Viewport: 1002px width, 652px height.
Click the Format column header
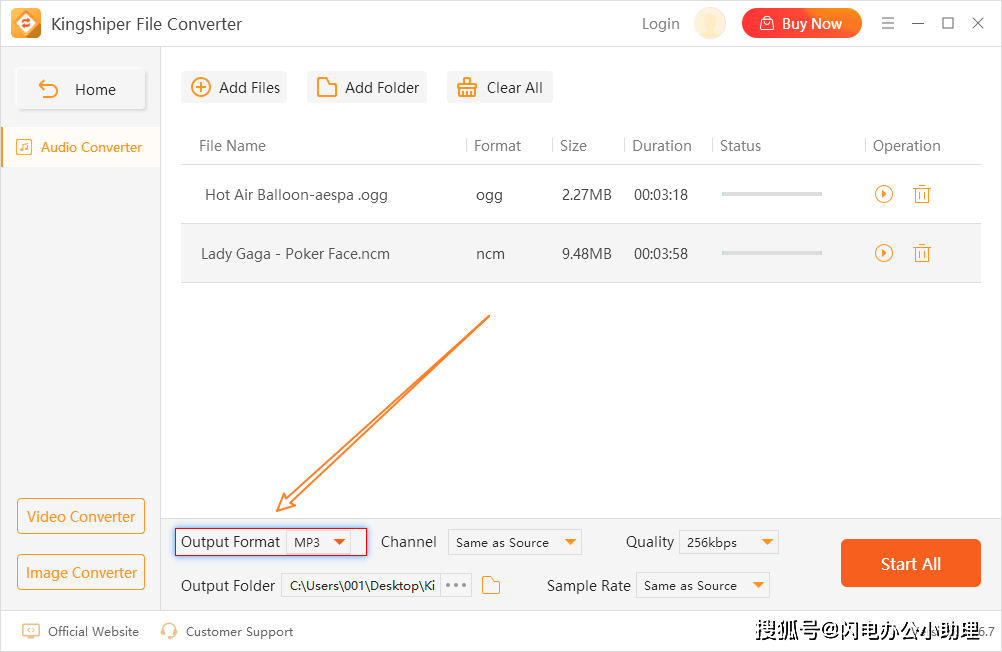(497, 146)
